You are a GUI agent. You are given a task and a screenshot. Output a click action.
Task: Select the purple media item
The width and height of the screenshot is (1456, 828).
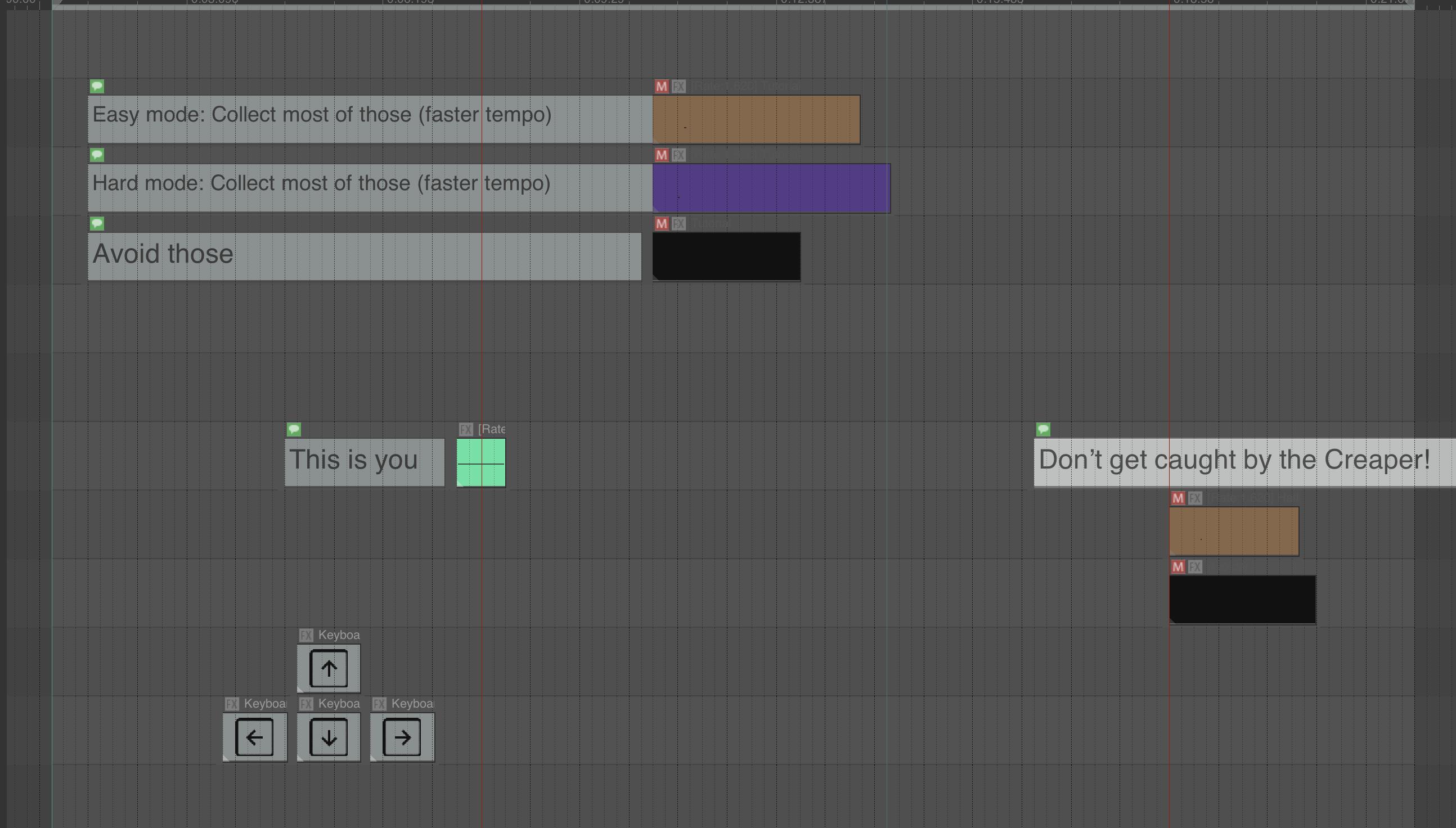[771, 188]
